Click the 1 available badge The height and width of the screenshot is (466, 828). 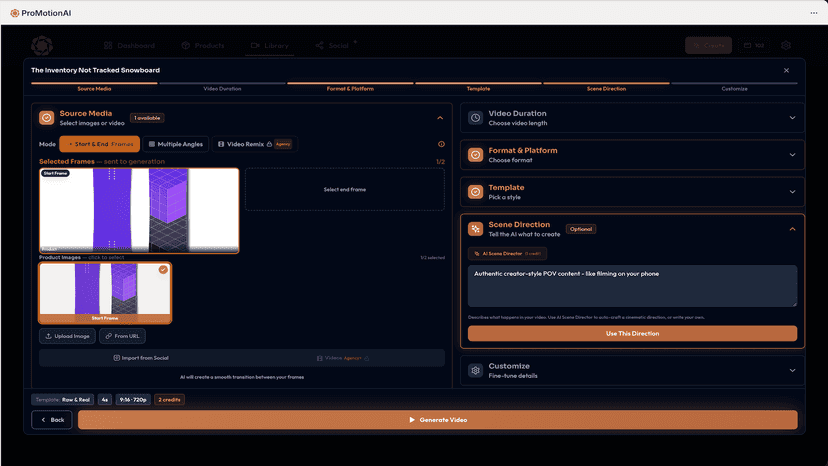(147, 118)
